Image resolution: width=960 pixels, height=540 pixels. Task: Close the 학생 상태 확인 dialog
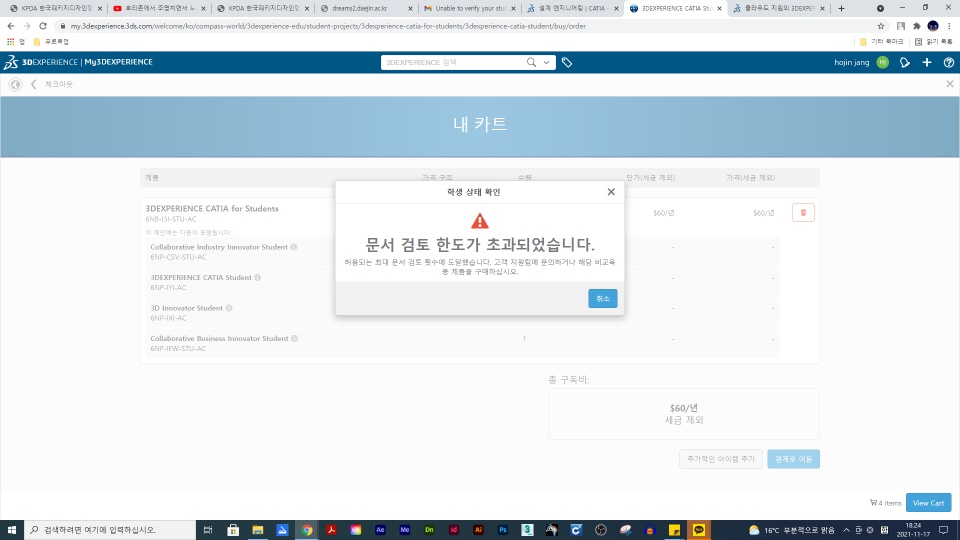click(611, 192)
